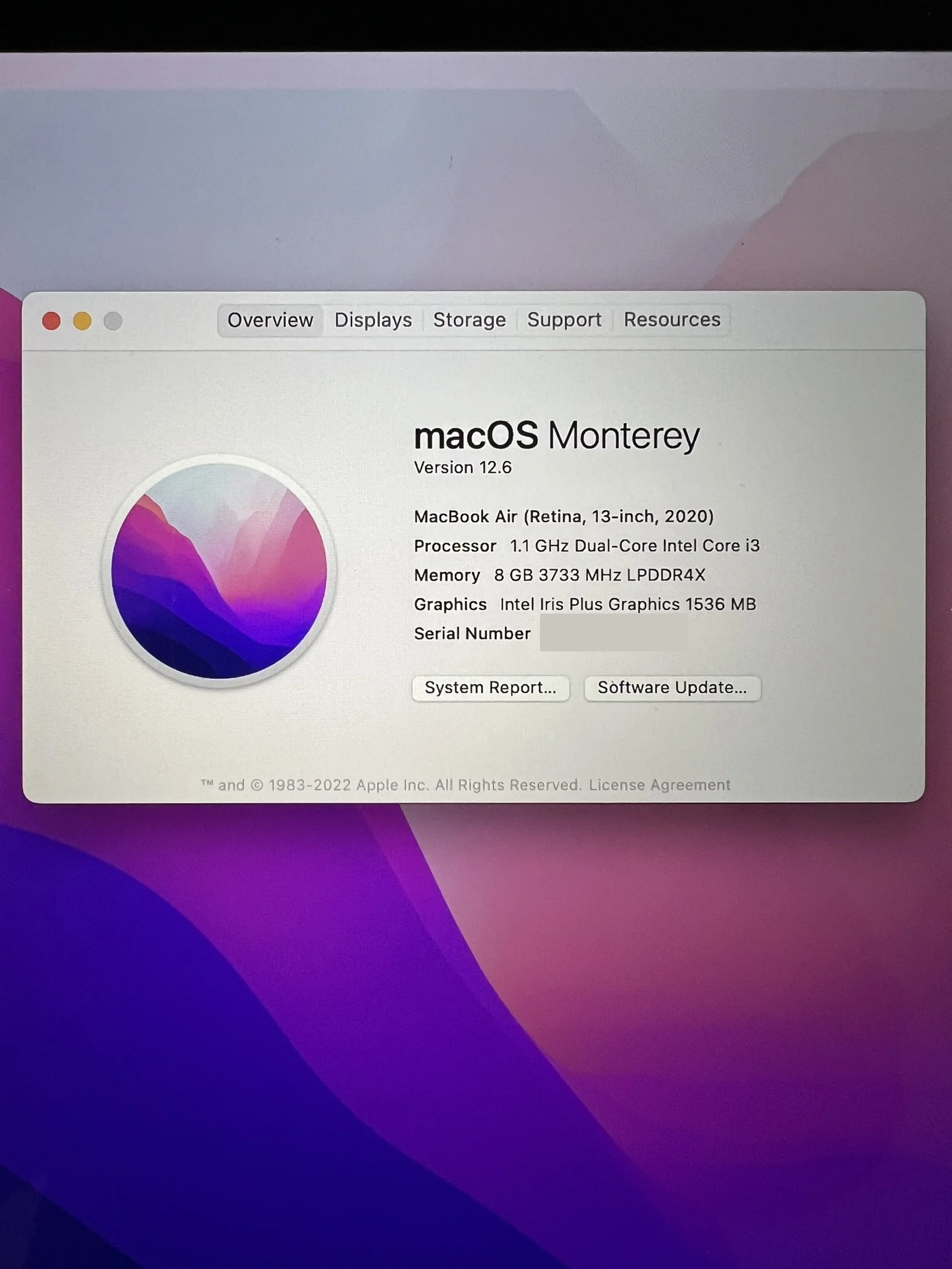The width and height of the screenshot is (952, 1269).
Task: Click the Serial Number label
Action: coord(472,634)
